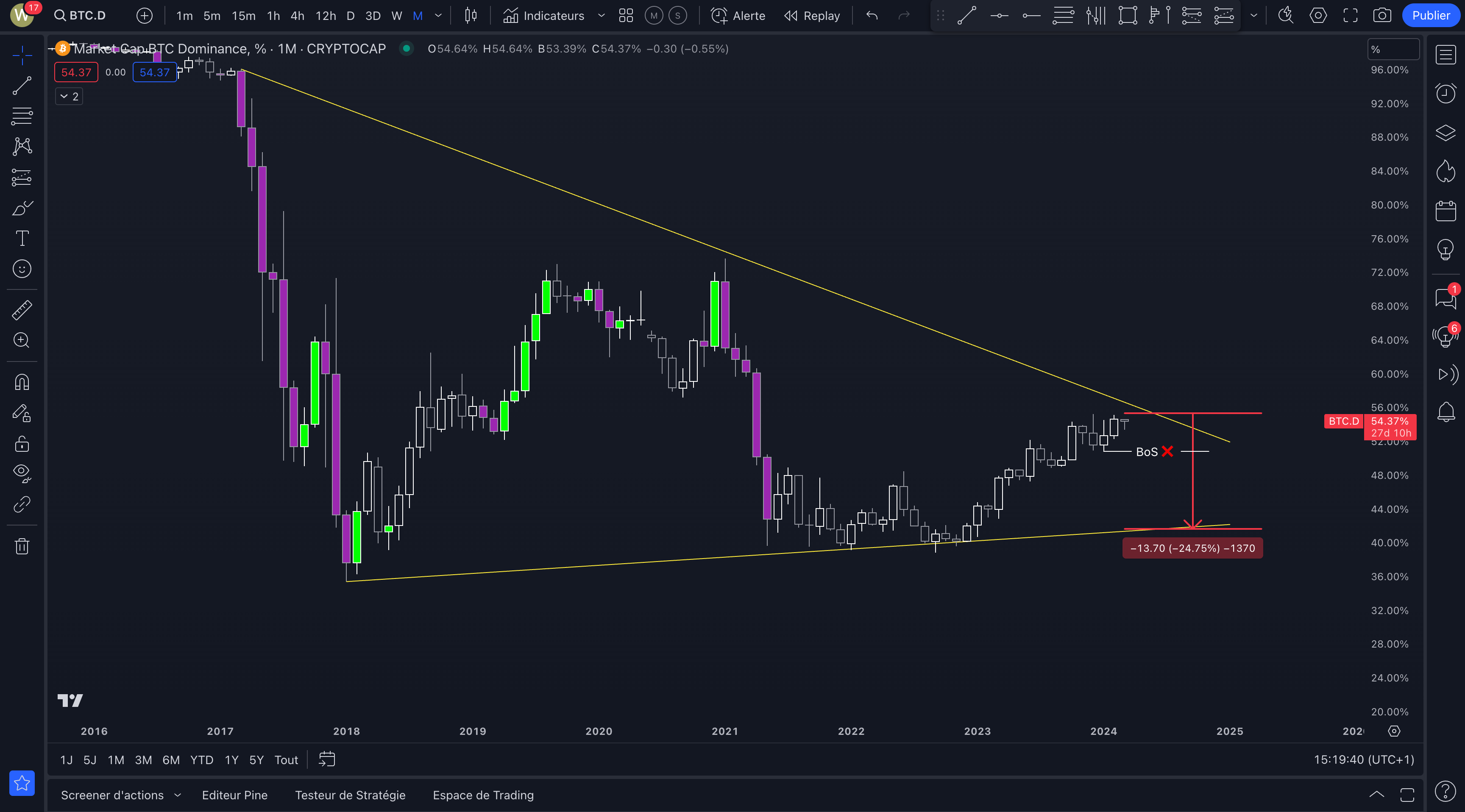Select the trend line drawing tool

click(22, 86)
